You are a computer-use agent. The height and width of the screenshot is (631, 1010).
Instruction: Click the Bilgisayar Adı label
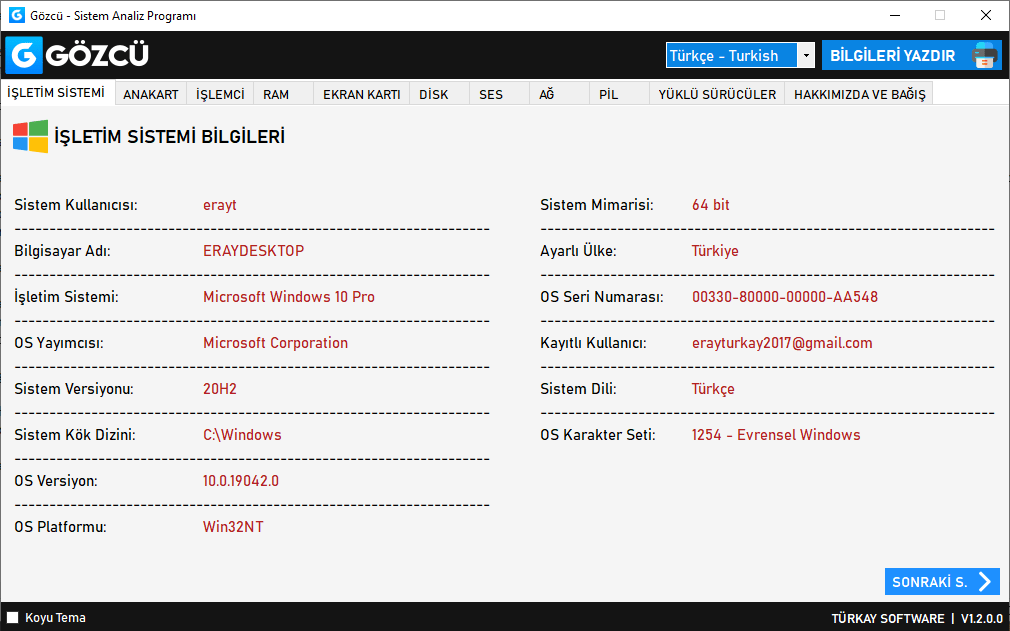point(62,250)
